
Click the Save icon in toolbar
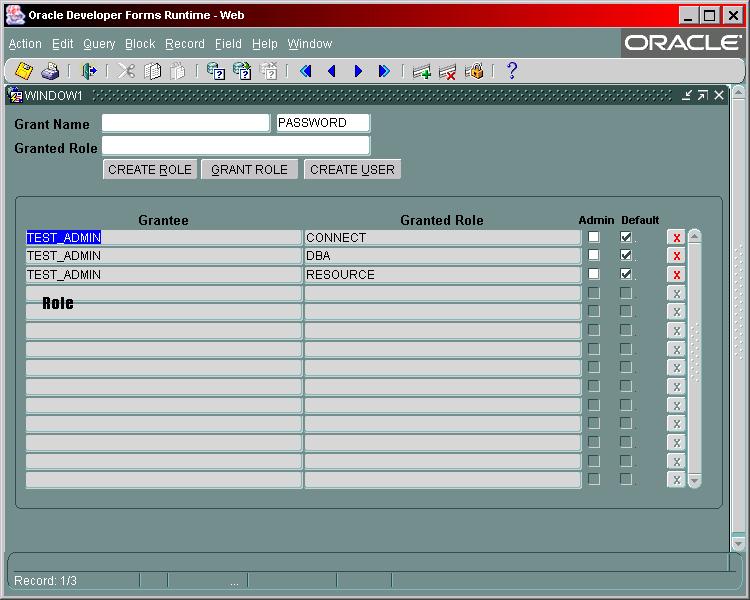(24, 71)
